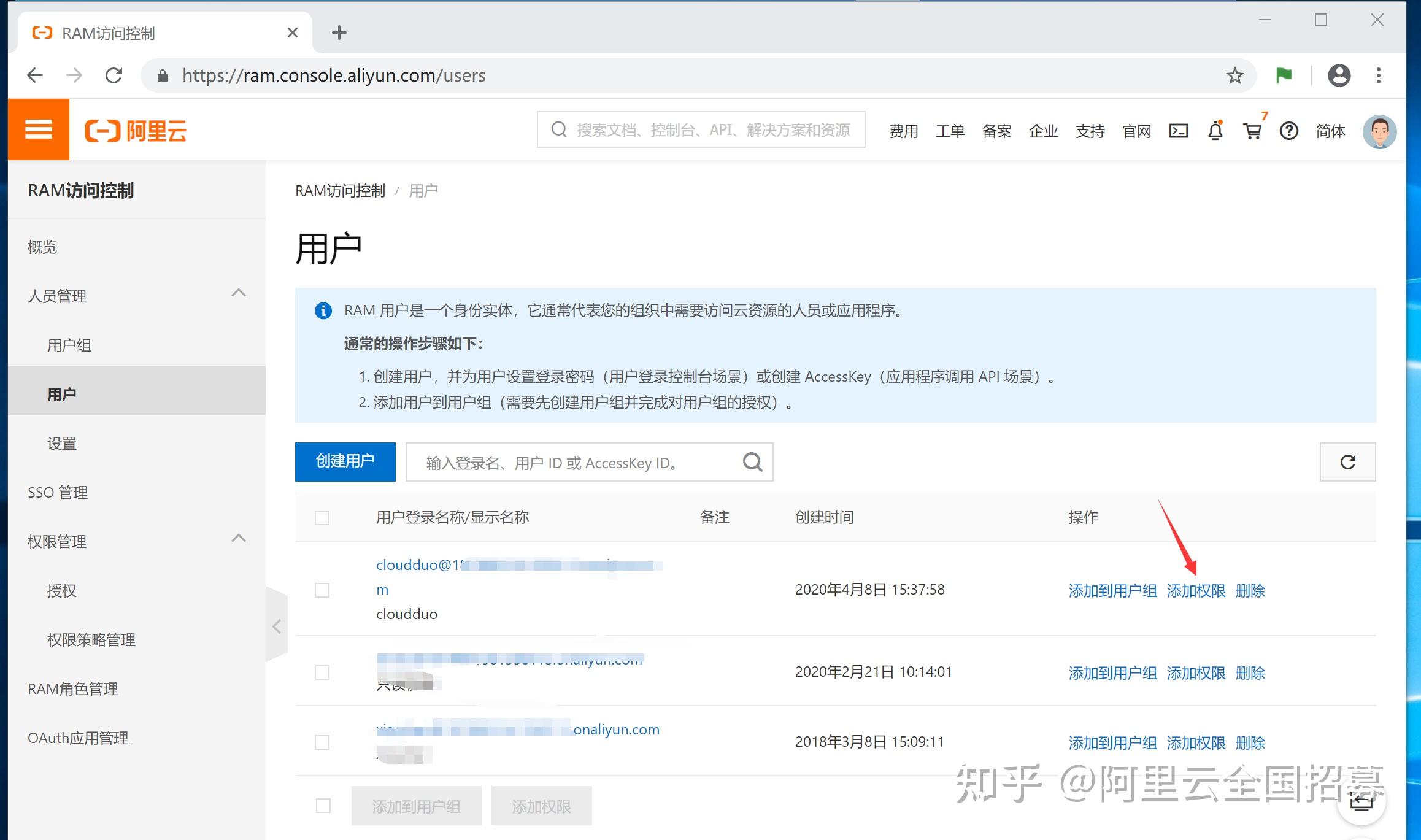The image size is (1421, 840).
Task: Check the checkbox for the 2018 user row
Action: pyautogui.click(x=322, y=742)
